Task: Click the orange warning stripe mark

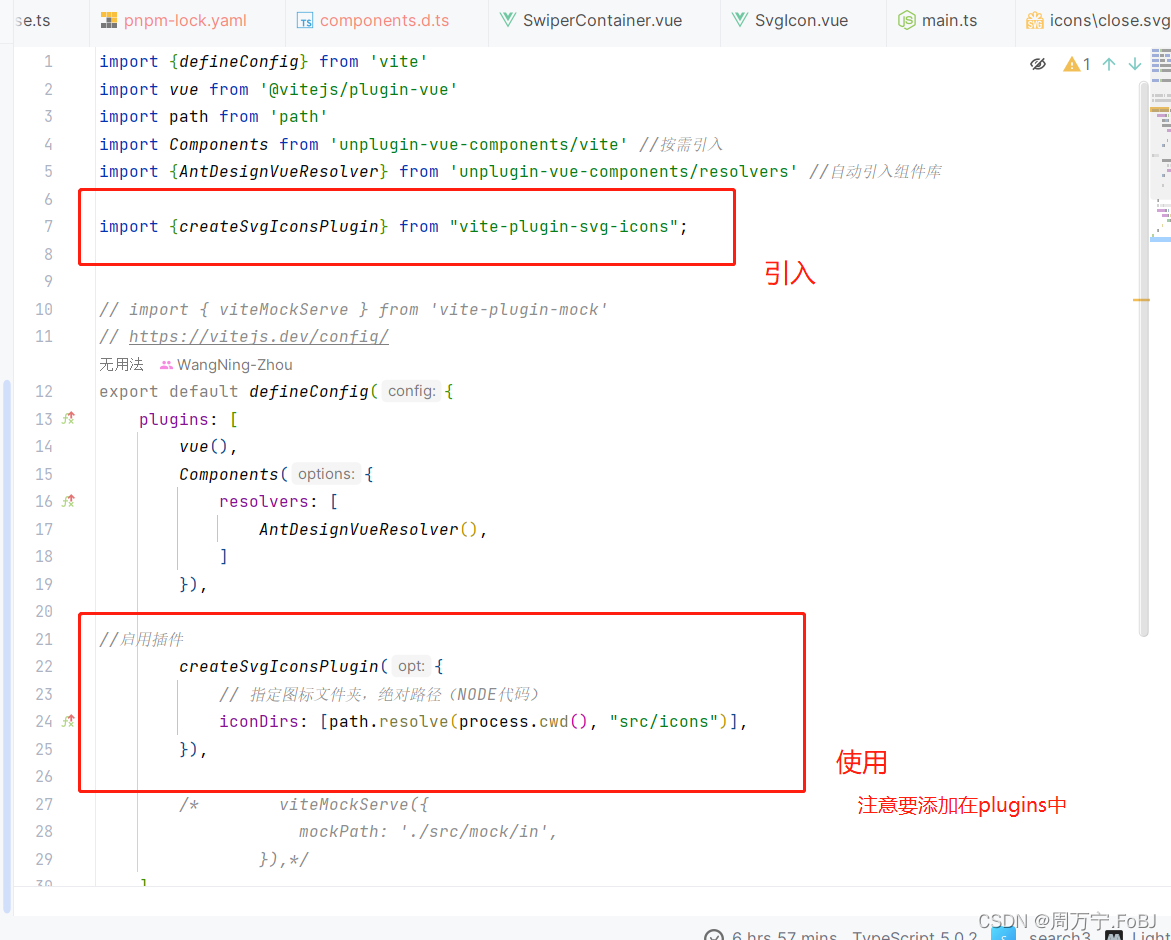Action: click(1141, 299)
